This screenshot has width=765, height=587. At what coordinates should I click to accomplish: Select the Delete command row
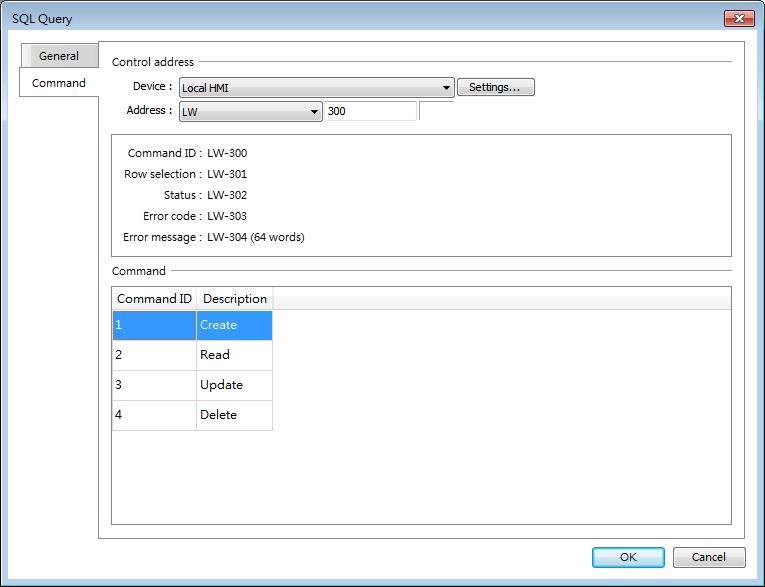(192, 415)
